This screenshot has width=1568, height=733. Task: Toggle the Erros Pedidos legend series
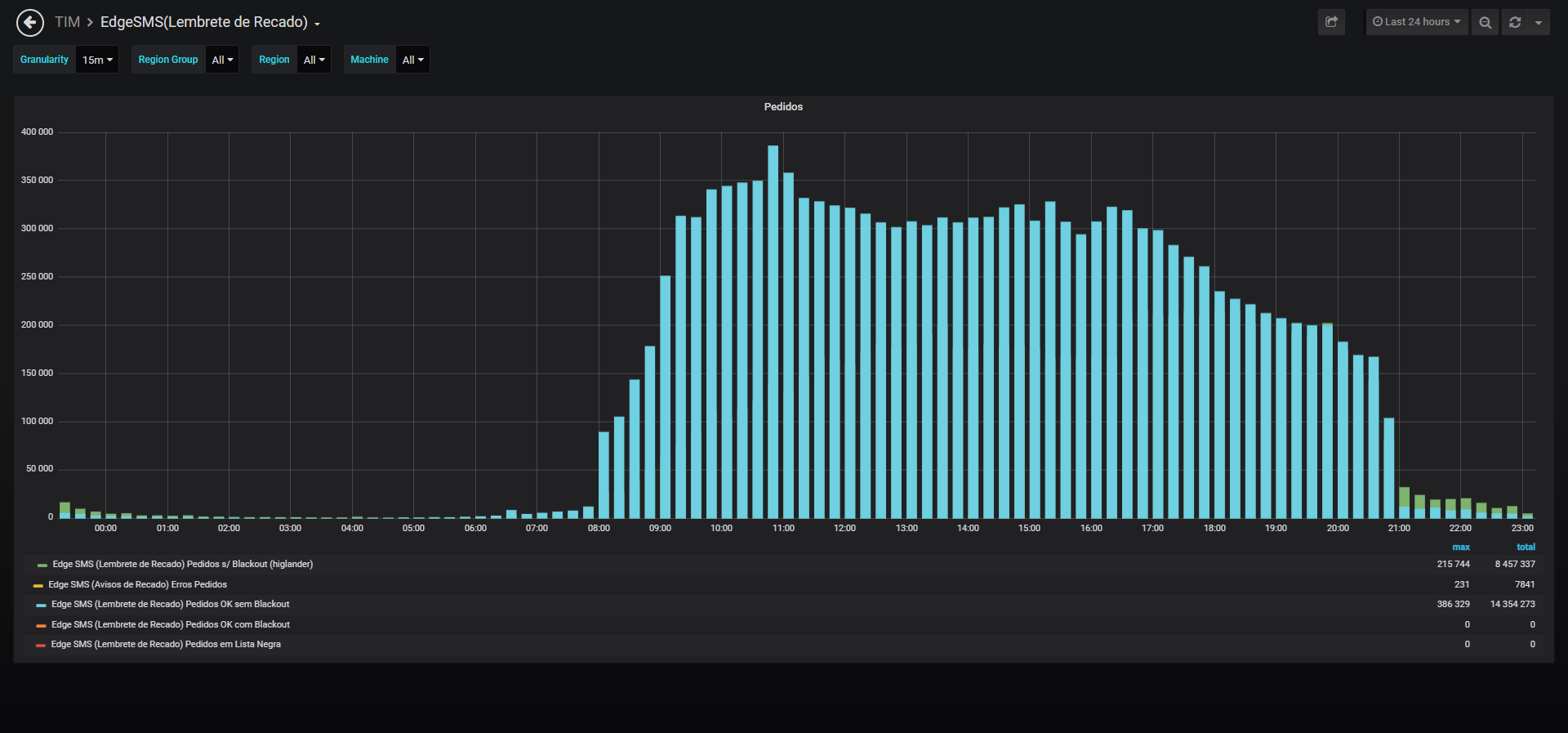(137, 585)
